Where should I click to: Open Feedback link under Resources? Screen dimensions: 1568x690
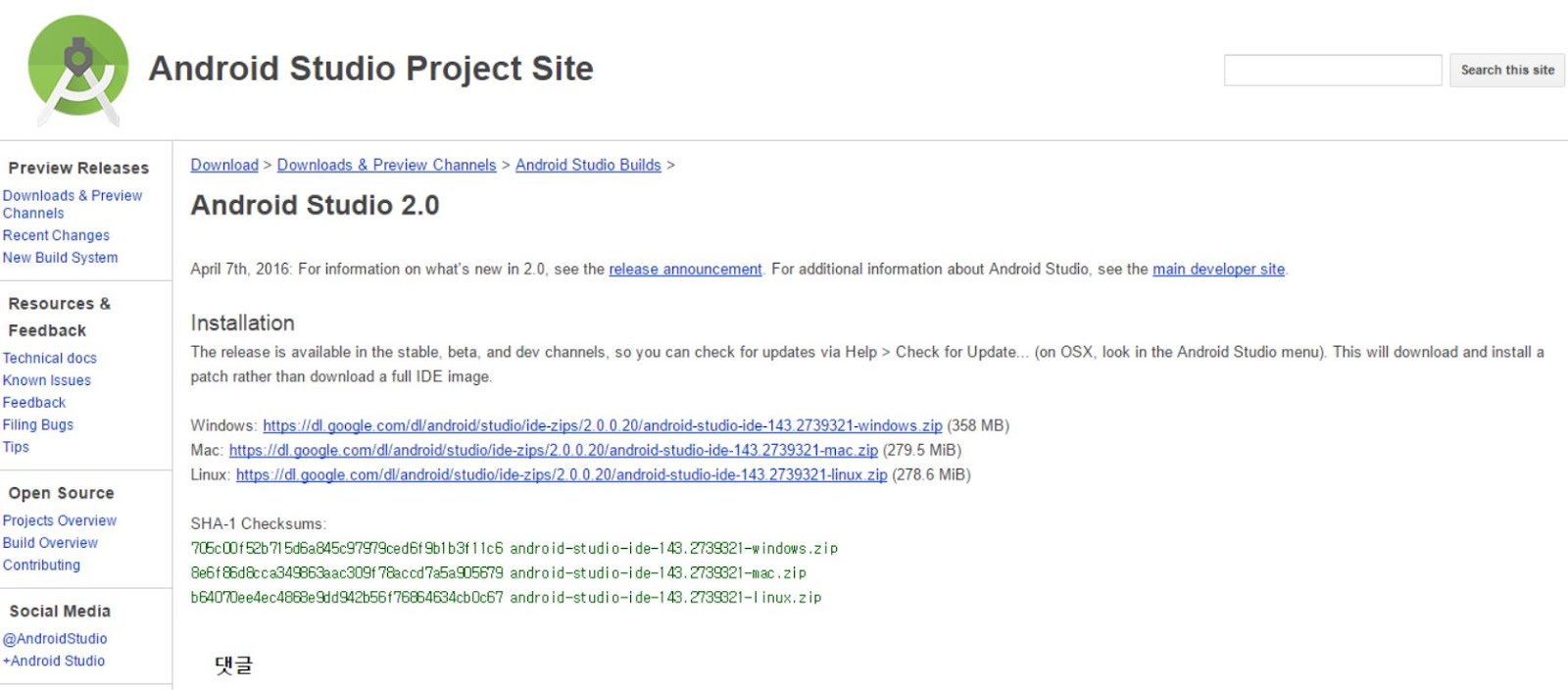coord(33,403)
